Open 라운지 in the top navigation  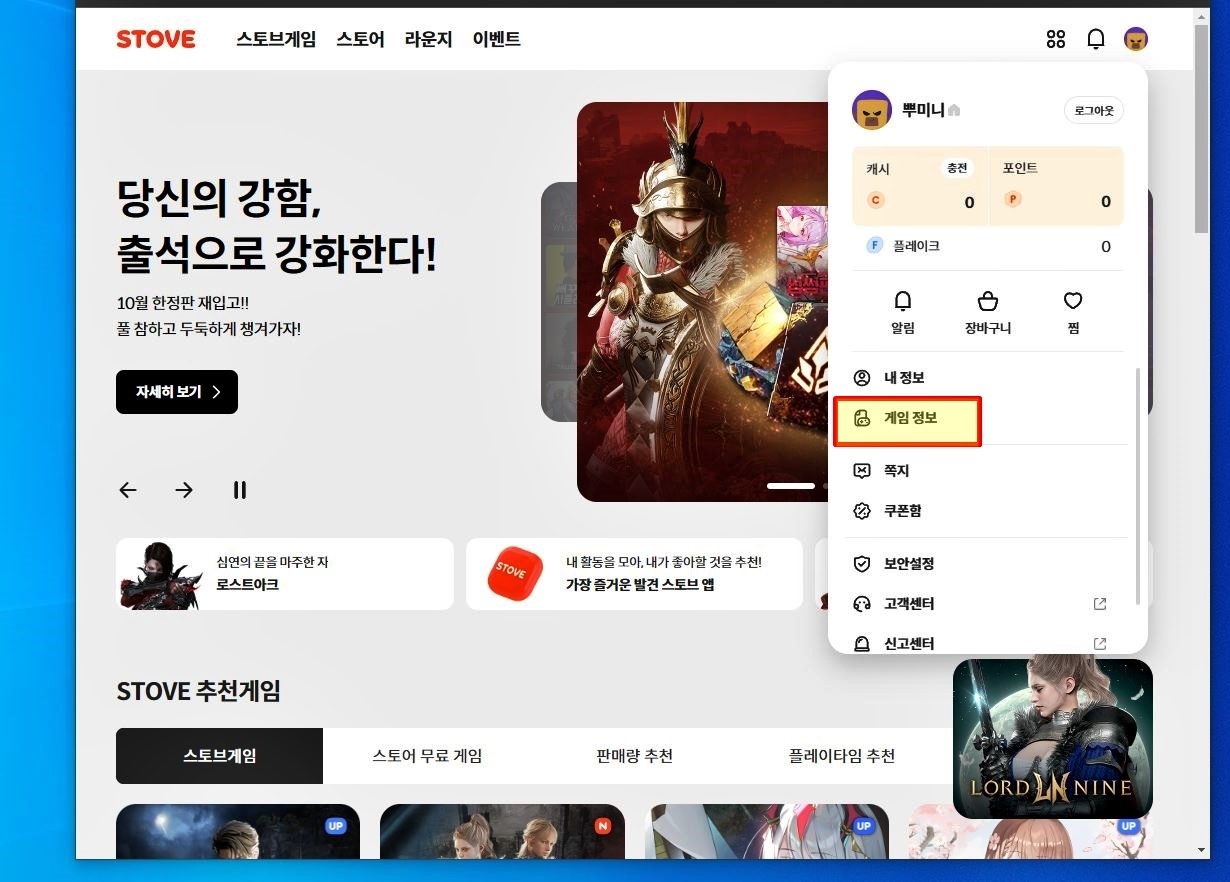pyautogui.click(x=428, y=39)
